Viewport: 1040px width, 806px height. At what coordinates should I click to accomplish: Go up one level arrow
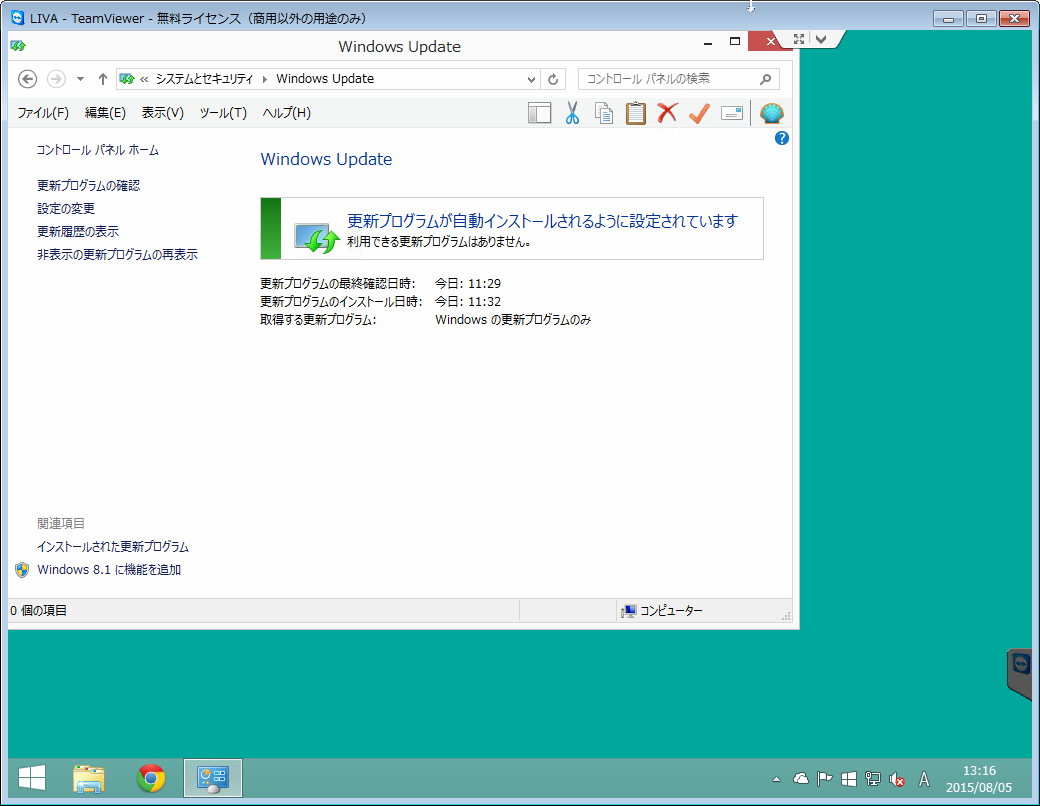[103, 79]
